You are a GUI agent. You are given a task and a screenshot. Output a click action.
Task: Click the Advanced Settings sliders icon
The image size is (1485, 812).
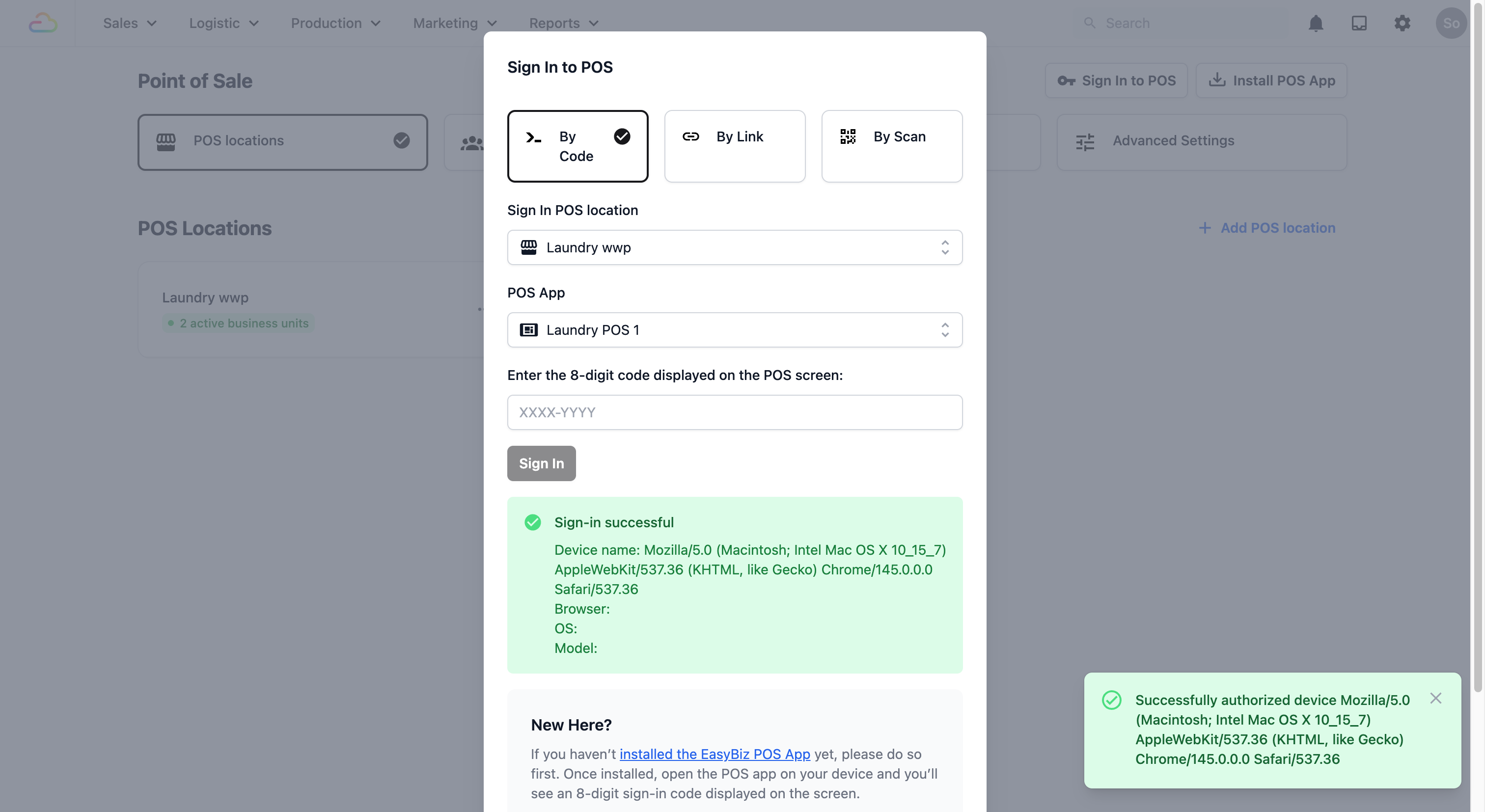coord(1085,142)
